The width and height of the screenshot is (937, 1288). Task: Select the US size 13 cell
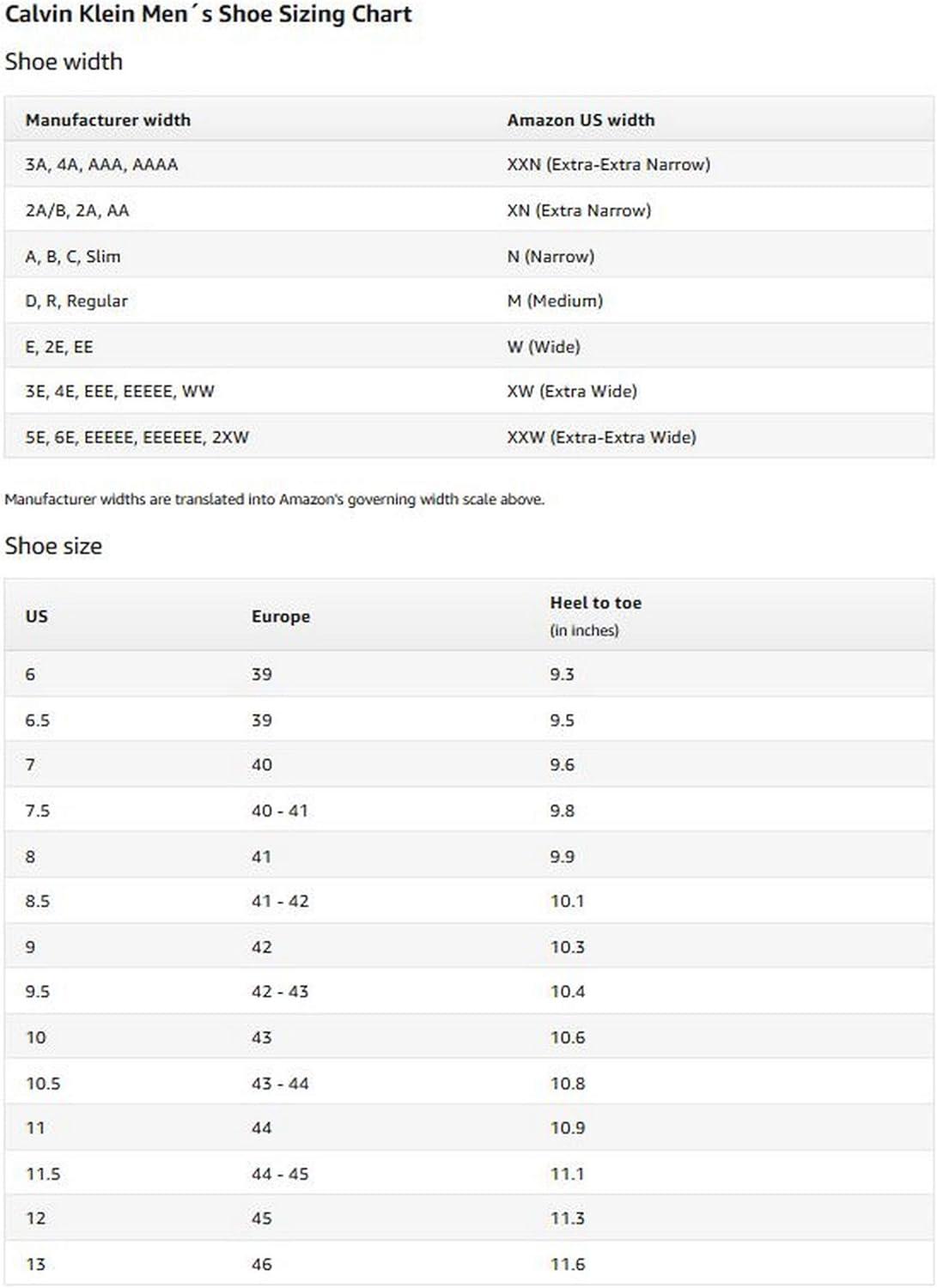tap(35, 1264)
